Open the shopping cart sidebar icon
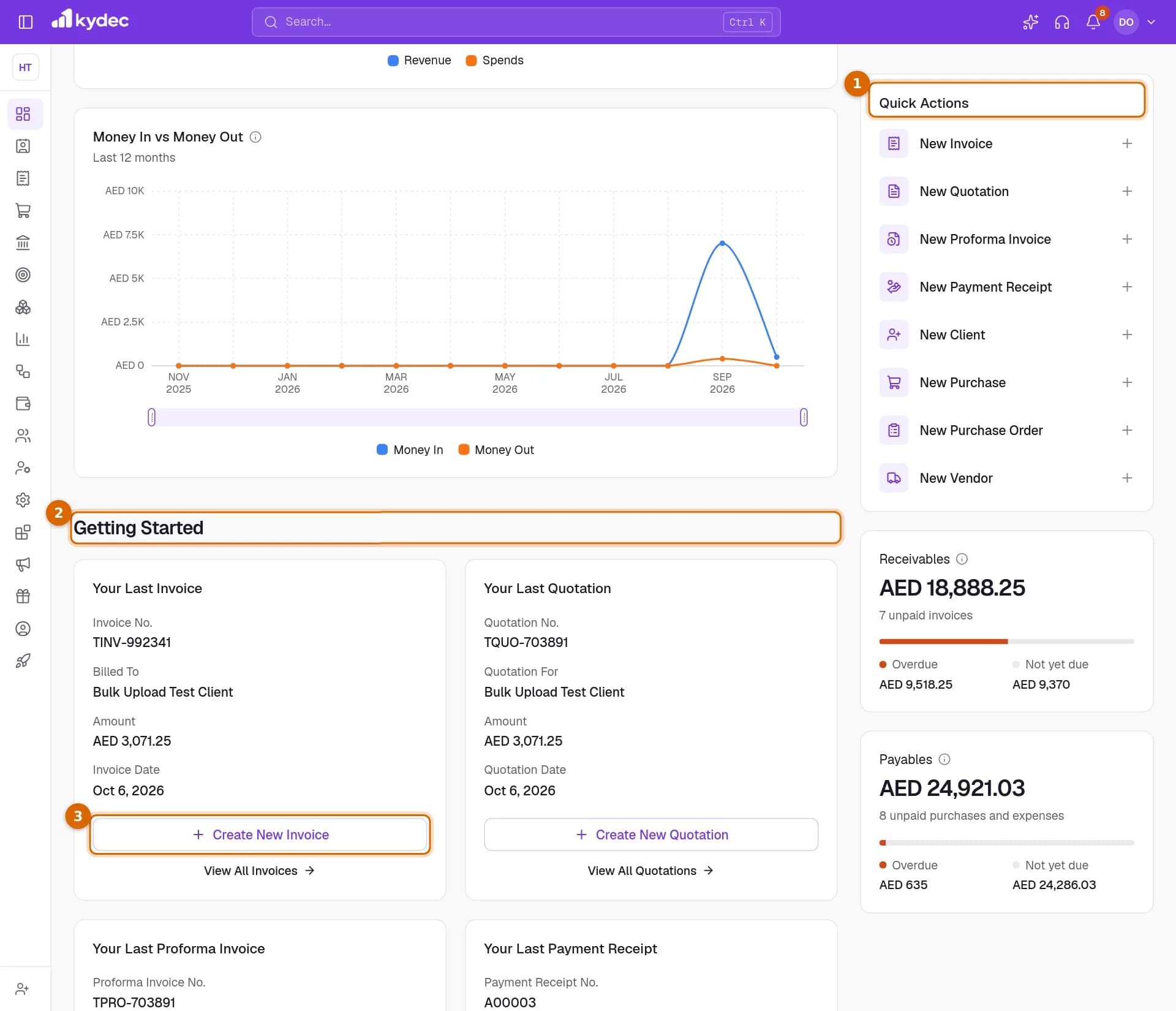1176x1011 pixels. [23, 211]
